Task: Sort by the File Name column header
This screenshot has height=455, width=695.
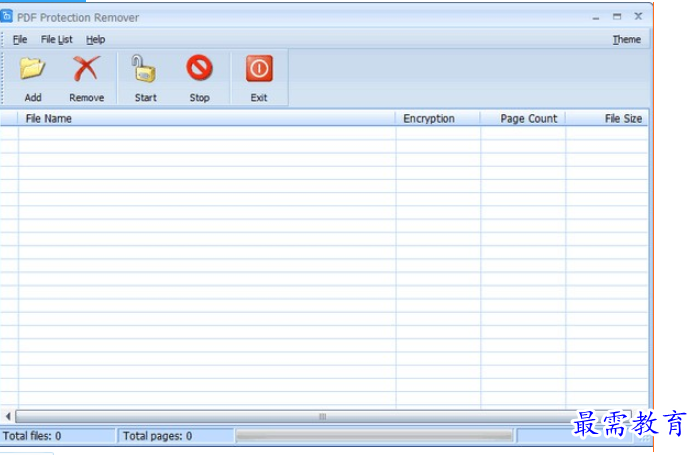Action: [x=207, y=119]
